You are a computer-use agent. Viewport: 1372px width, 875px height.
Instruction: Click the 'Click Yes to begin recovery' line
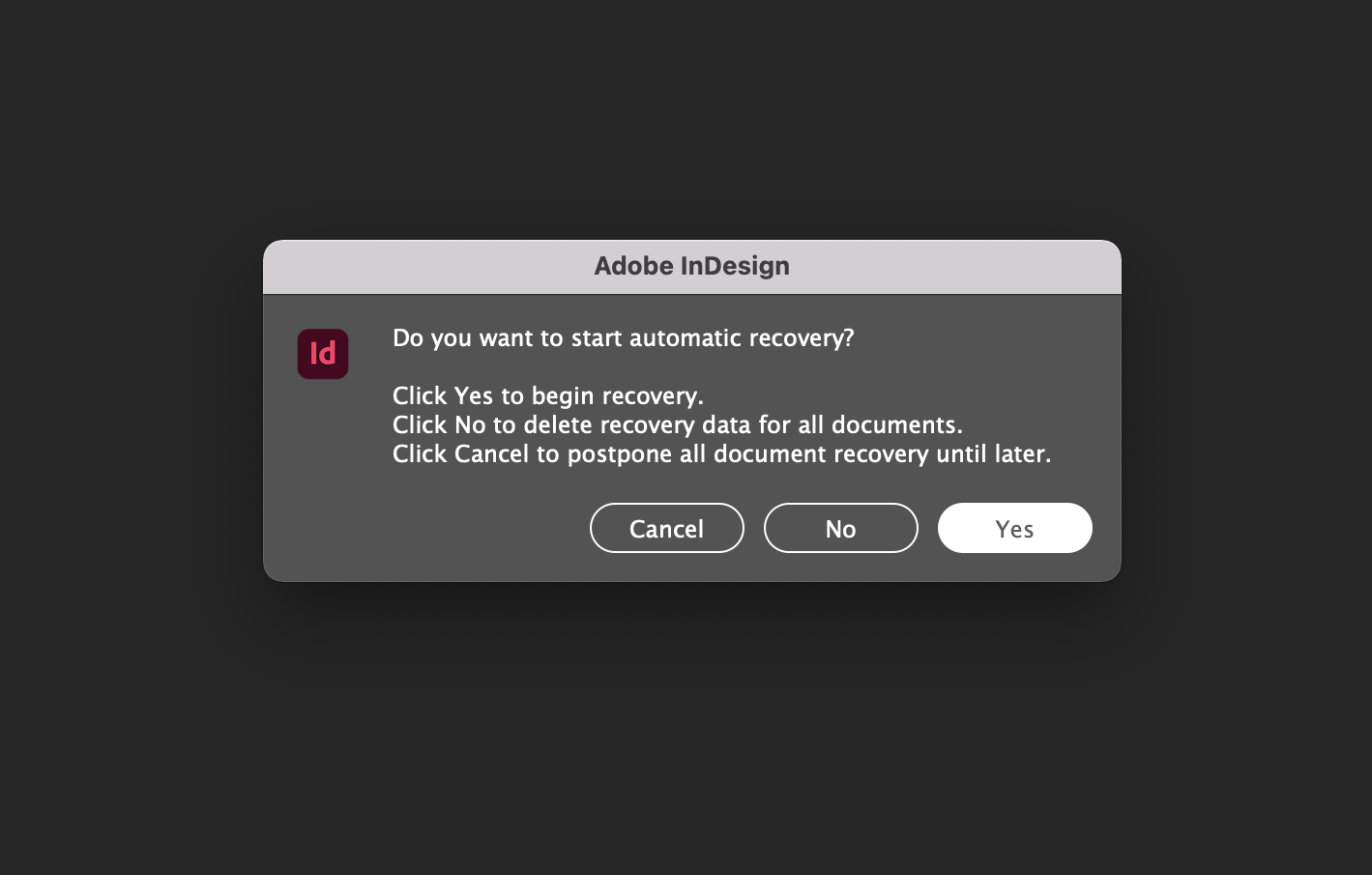click(548, 395)
